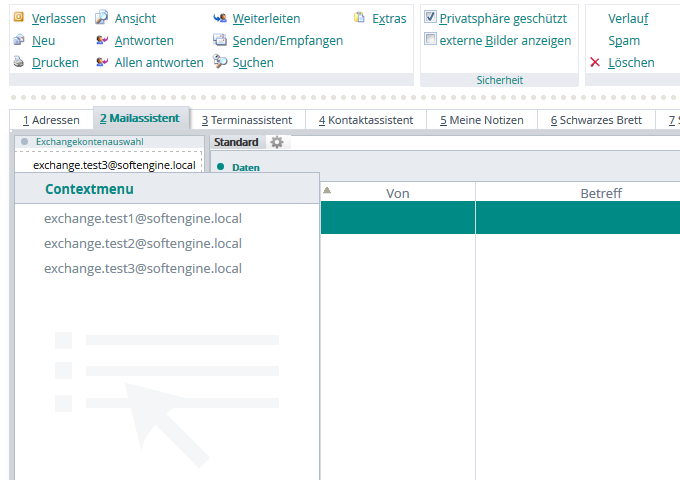Sort by the Von column header
680x480 pixels.
point(397,192)
